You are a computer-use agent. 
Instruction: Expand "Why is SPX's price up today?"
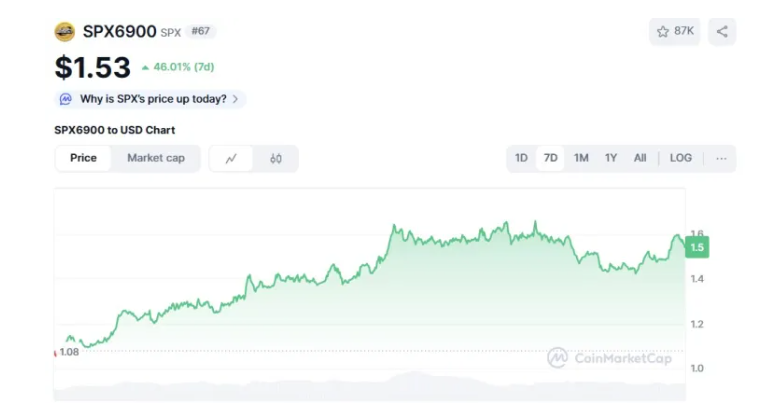153,99
